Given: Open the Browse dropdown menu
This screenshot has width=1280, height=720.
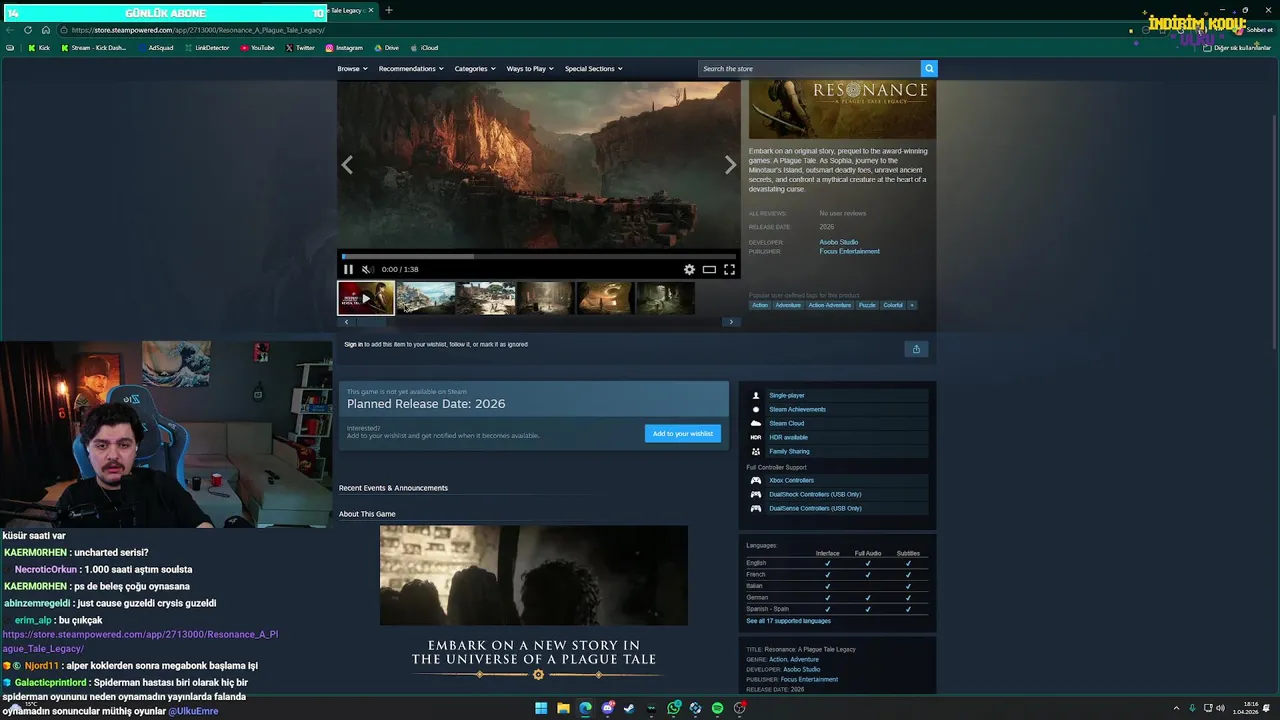Looking at the screenshot, I should pyautogui.click(x=352, y=68).
